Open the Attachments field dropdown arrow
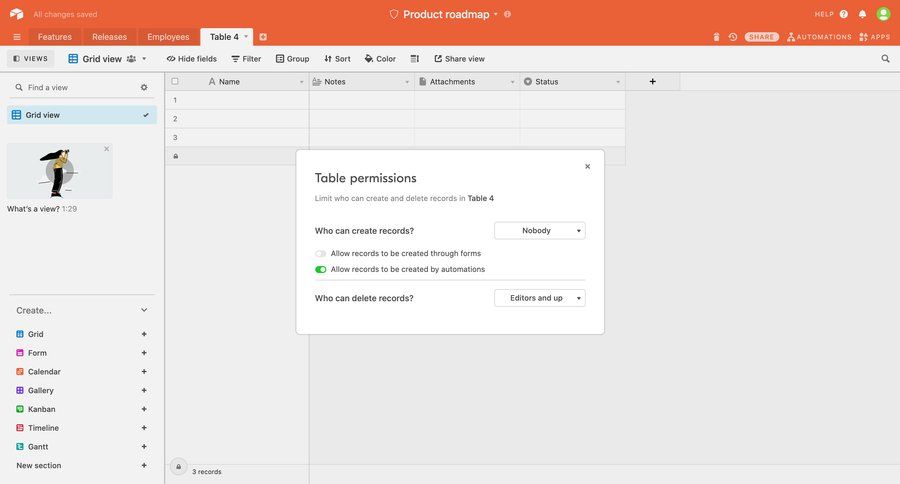900x484 pixels. tap(512, 82)
